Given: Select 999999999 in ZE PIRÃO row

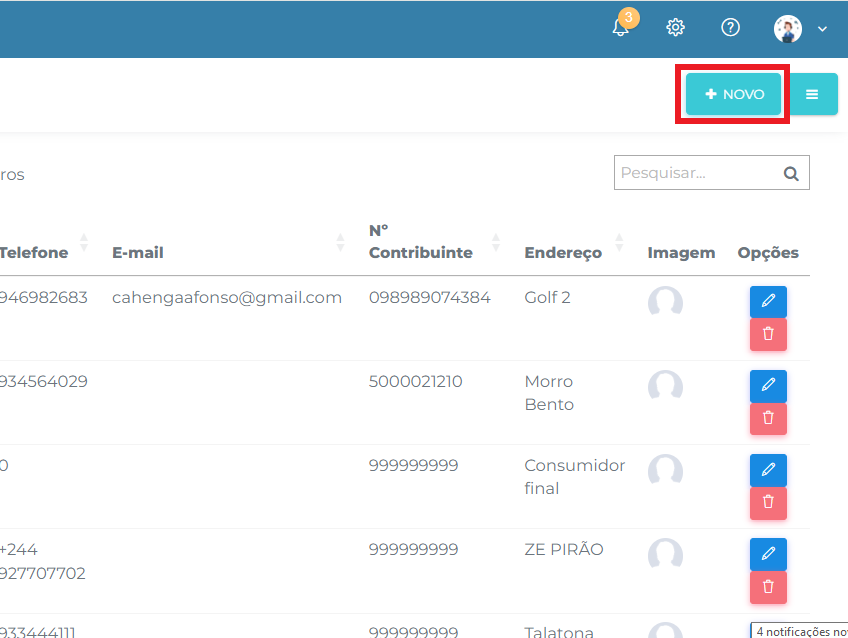Looking at the screenshot, I should pos(413,549).
